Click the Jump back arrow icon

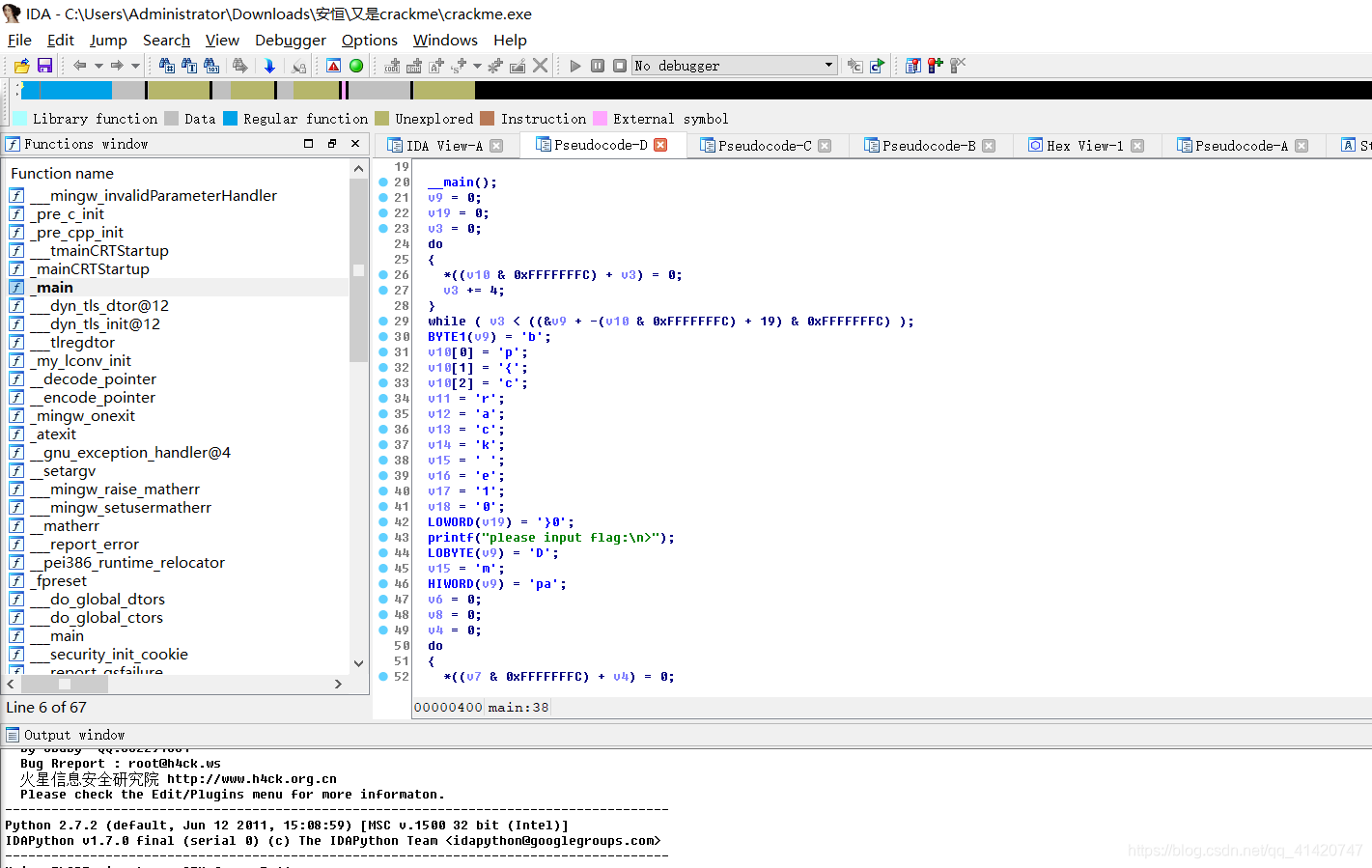(x=80, y=66)
